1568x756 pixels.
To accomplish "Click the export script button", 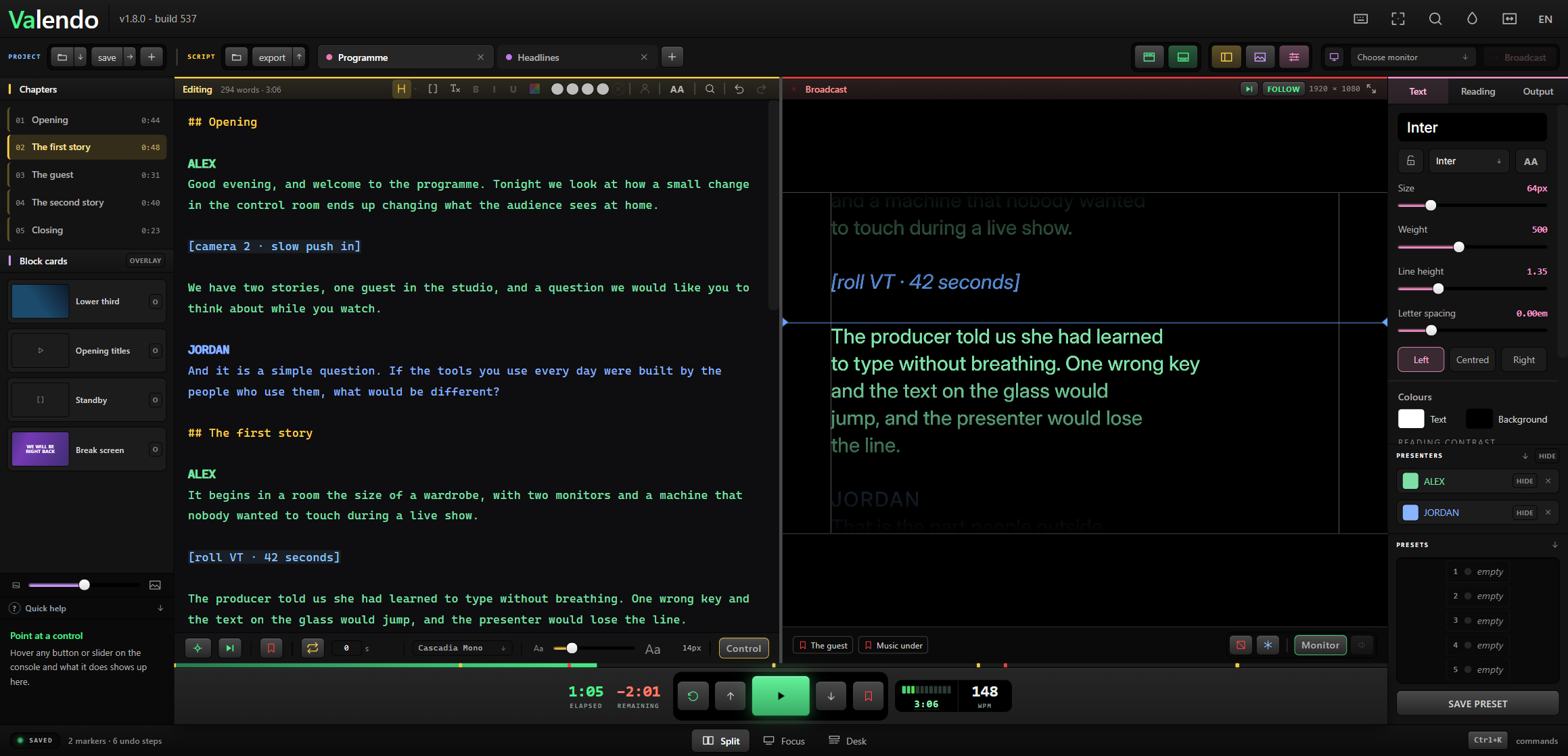I will (272, 57).
